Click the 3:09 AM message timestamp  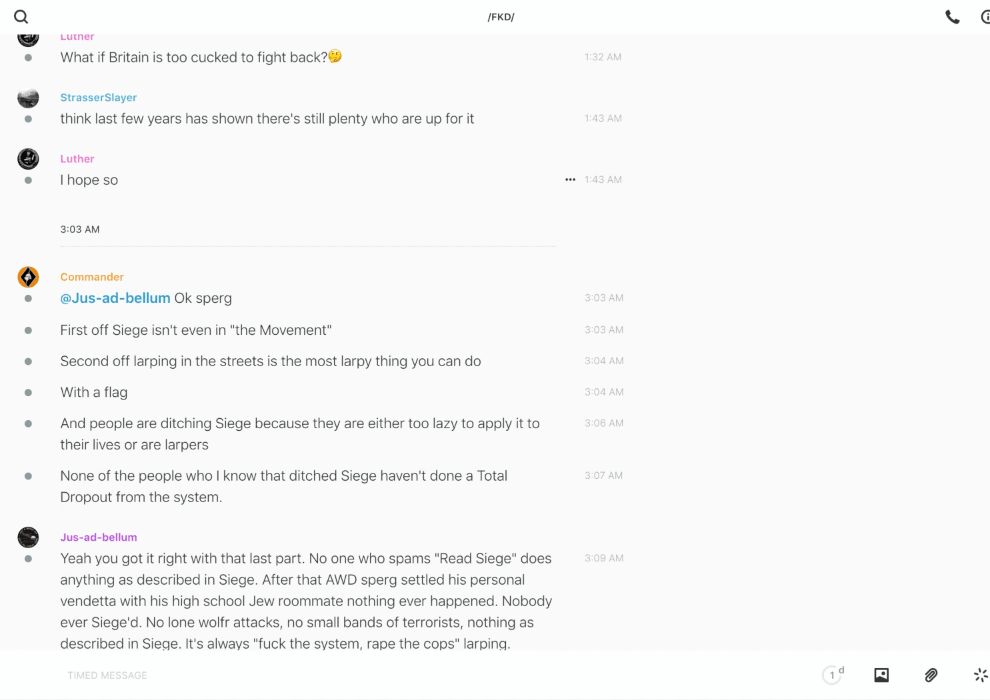pyautogui.click(x=604, y=558)
